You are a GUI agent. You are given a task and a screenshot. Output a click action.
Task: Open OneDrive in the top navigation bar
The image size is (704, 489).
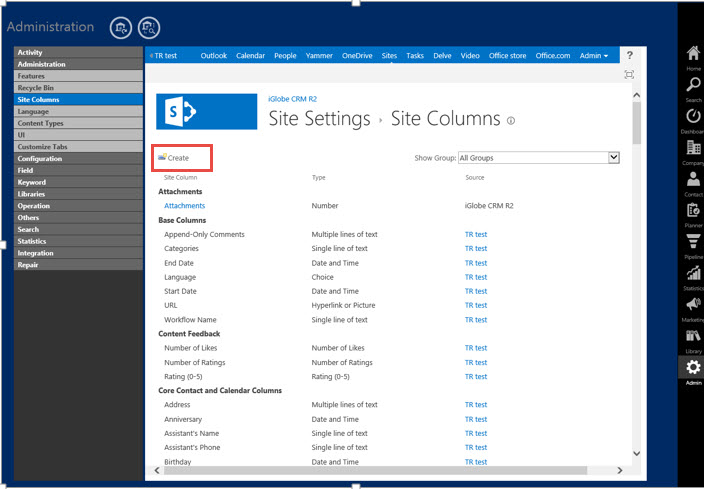pyautogui.click(x=357, y=56)
